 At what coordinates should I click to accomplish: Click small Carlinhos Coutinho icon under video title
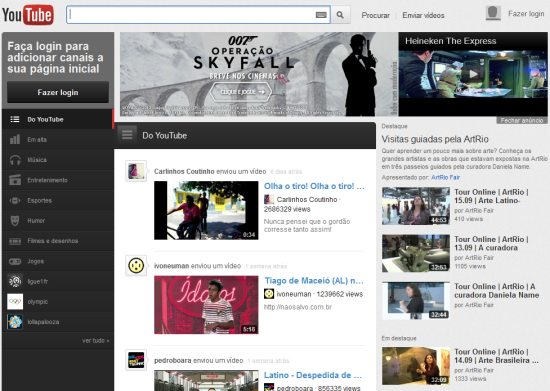click(x=269, y=200)
